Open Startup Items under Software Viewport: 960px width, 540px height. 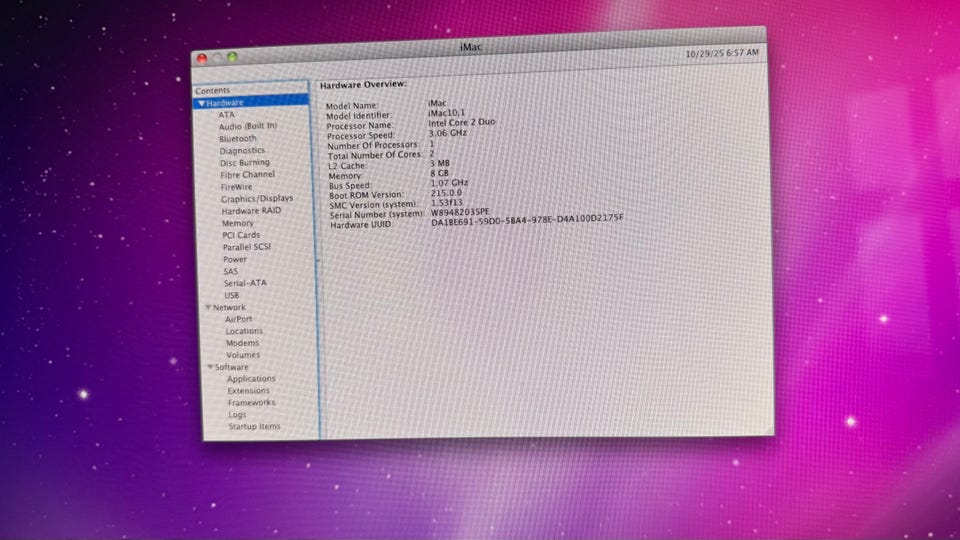[255, 426]
